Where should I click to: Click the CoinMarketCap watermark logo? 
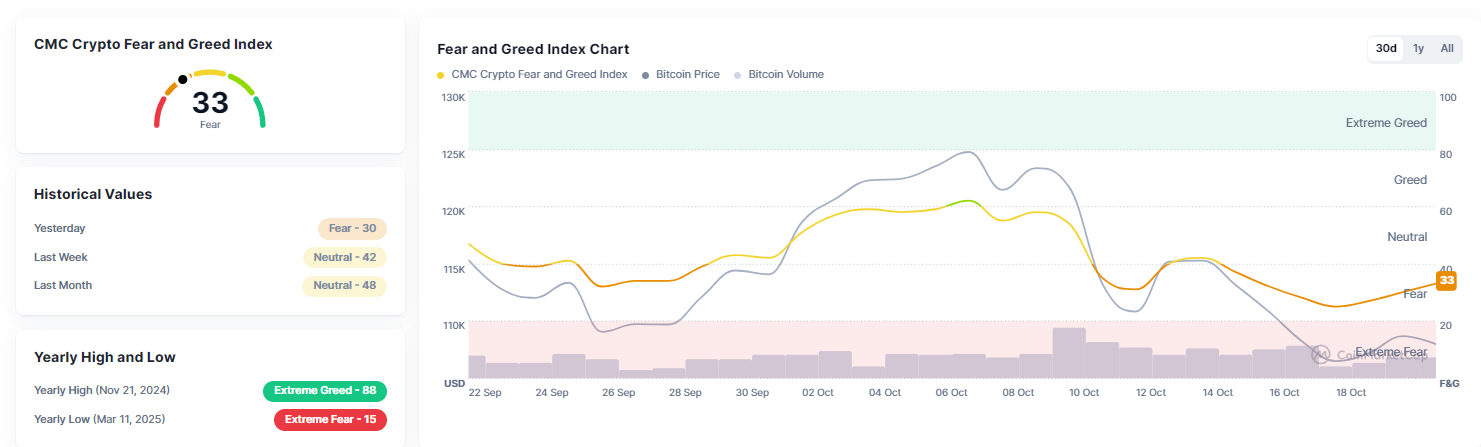tap(1321, 354)
